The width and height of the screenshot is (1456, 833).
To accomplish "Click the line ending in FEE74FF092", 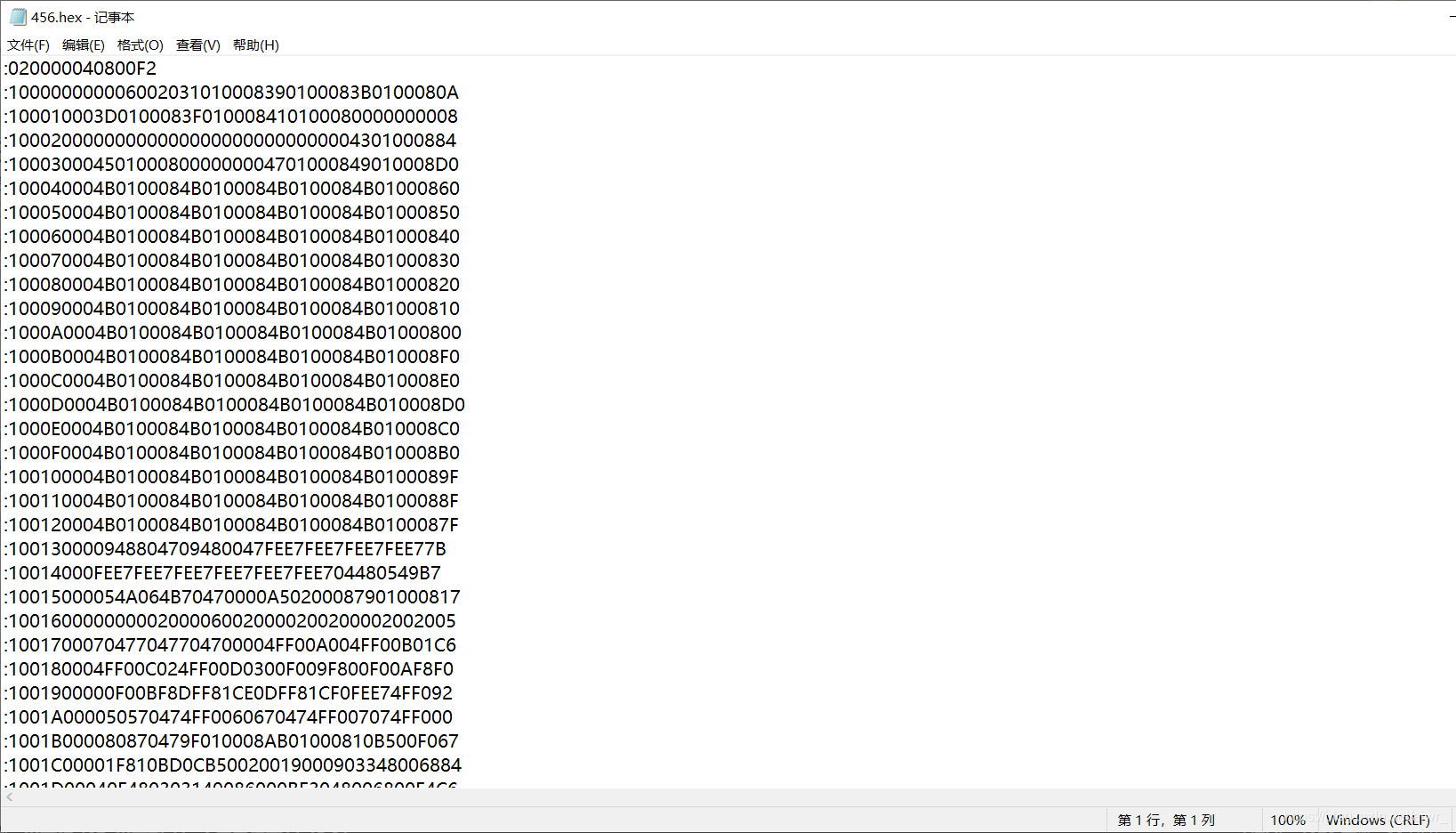I will coord(229,693).
